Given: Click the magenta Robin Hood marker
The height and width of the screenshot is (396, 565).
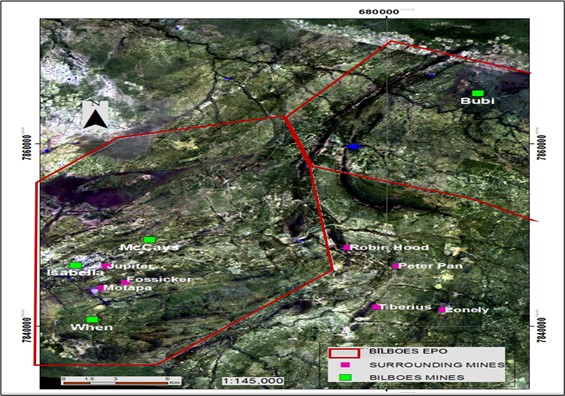Looking at the screenshot, I should click(x=346, y=248).
